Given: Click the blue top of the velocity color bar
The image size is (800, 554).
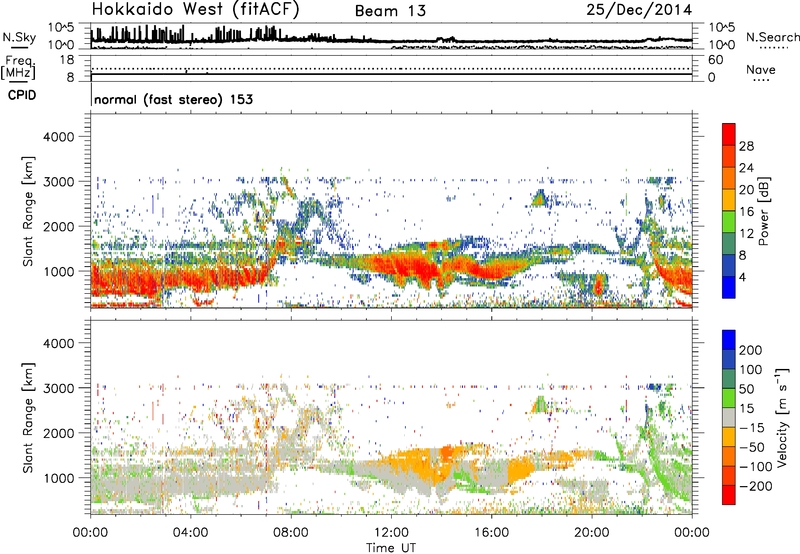Looking at the screenshot, I should coord(729,339).
